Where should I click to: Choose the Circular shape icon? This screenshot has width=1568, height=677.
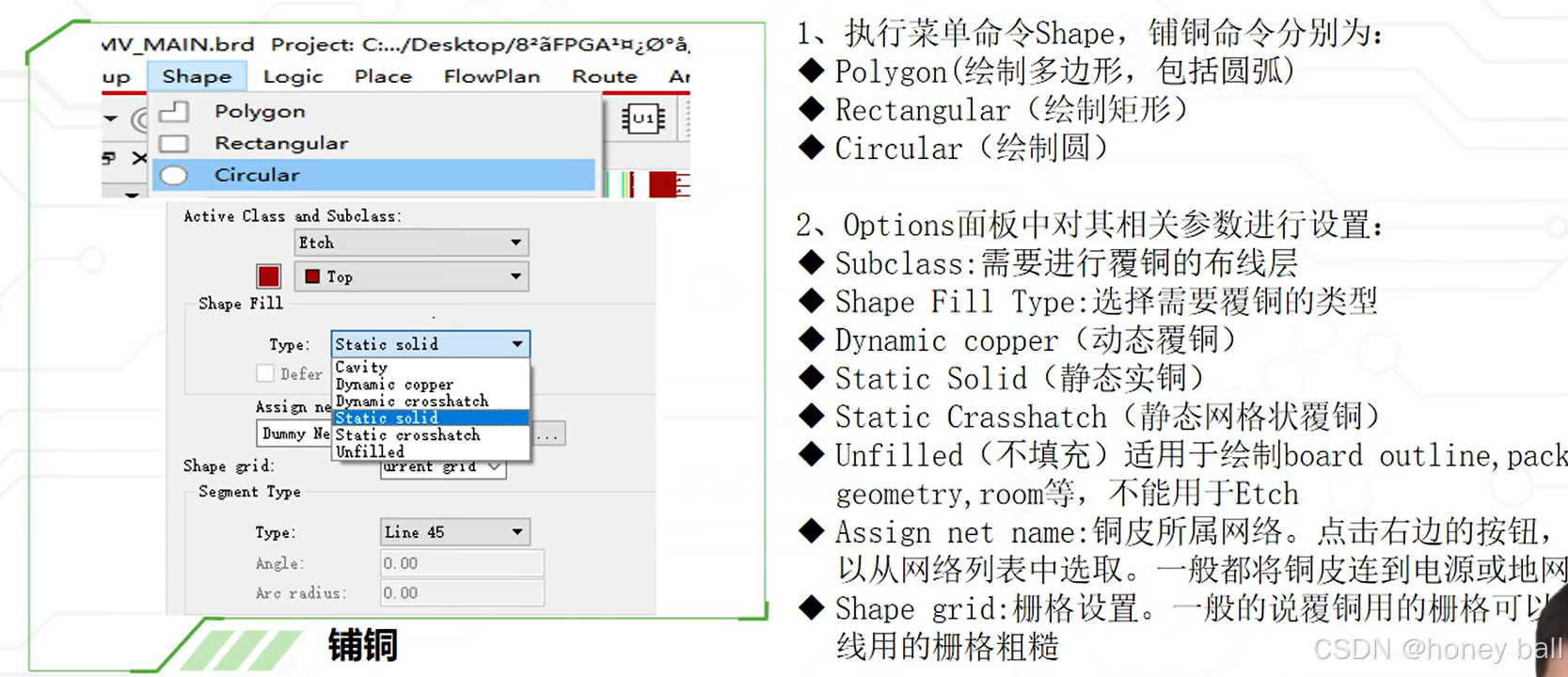click(174, 176)
